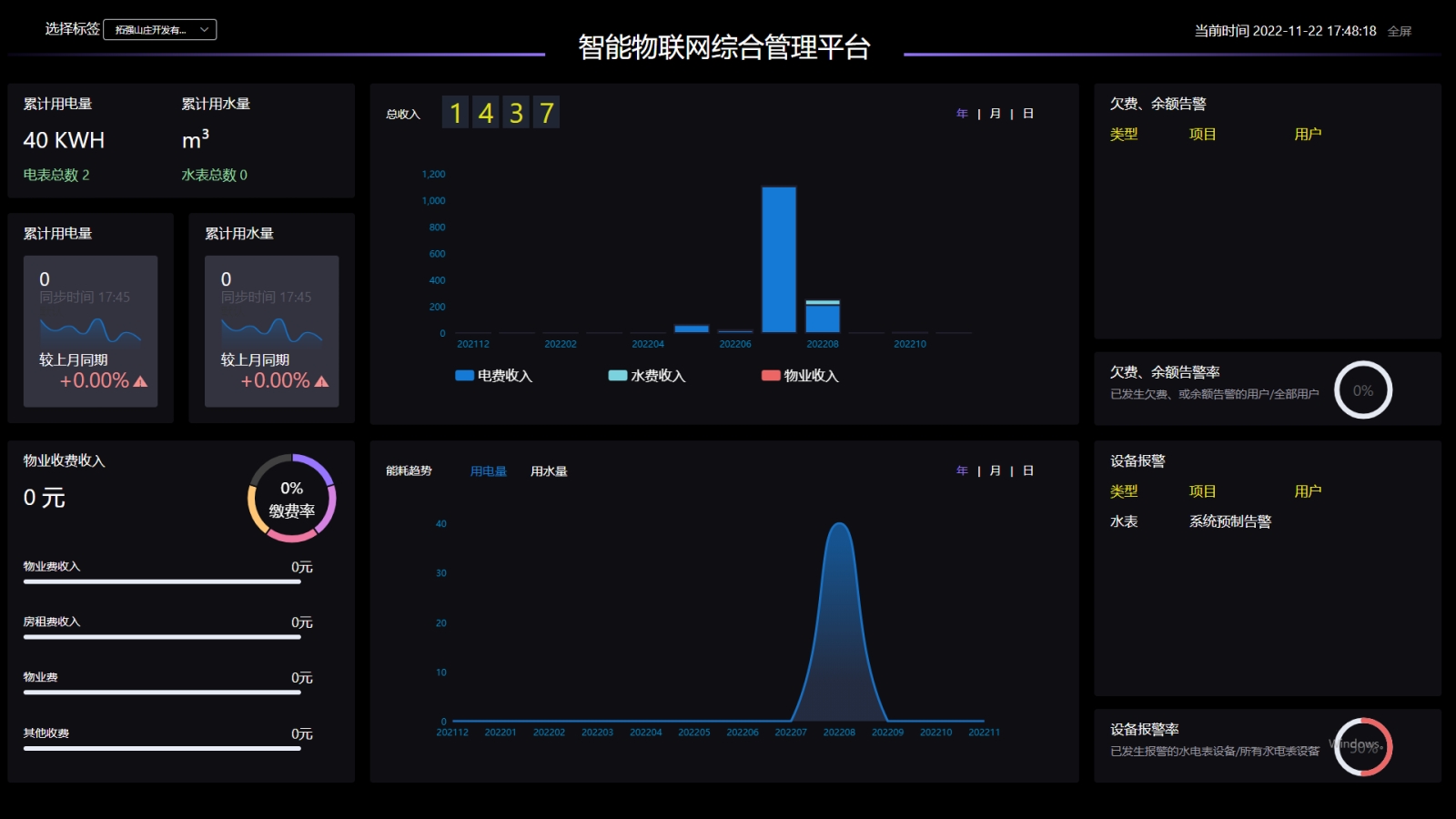
Task: Click 全屏 to enter fullscreen mode
Action: click(x=1399, y=32)
